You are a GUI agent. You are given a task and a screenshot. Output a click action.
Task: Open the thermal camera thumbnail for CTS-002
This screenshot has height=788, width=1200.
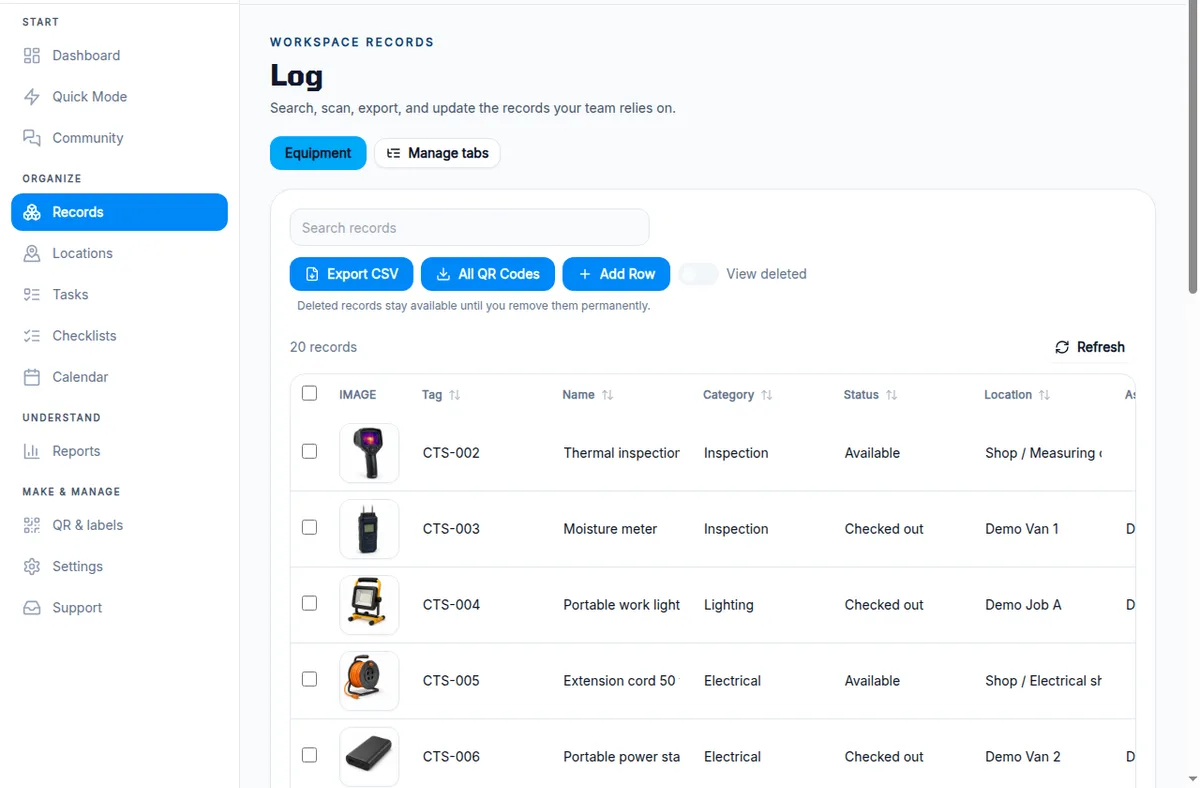coord(369,453)
